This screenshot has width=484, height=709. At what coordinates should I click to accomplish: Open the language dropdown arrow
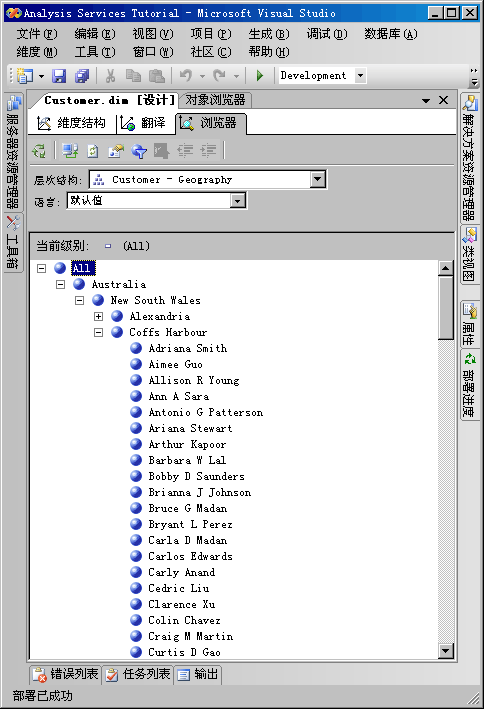(x=238, y=201)
